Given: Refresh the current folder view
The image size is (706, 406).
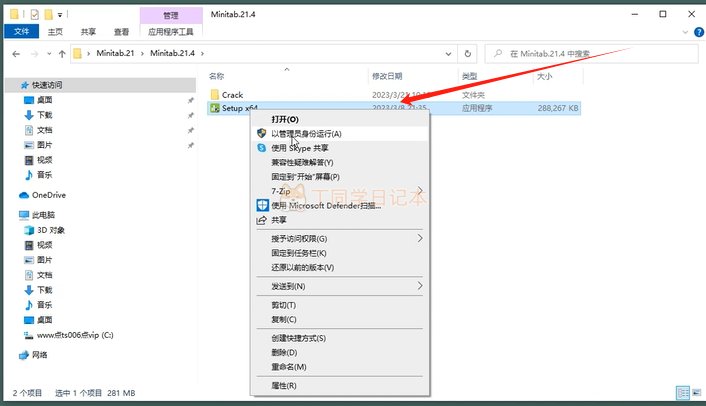Looking at the screenshot, I should tap(468, 54).
